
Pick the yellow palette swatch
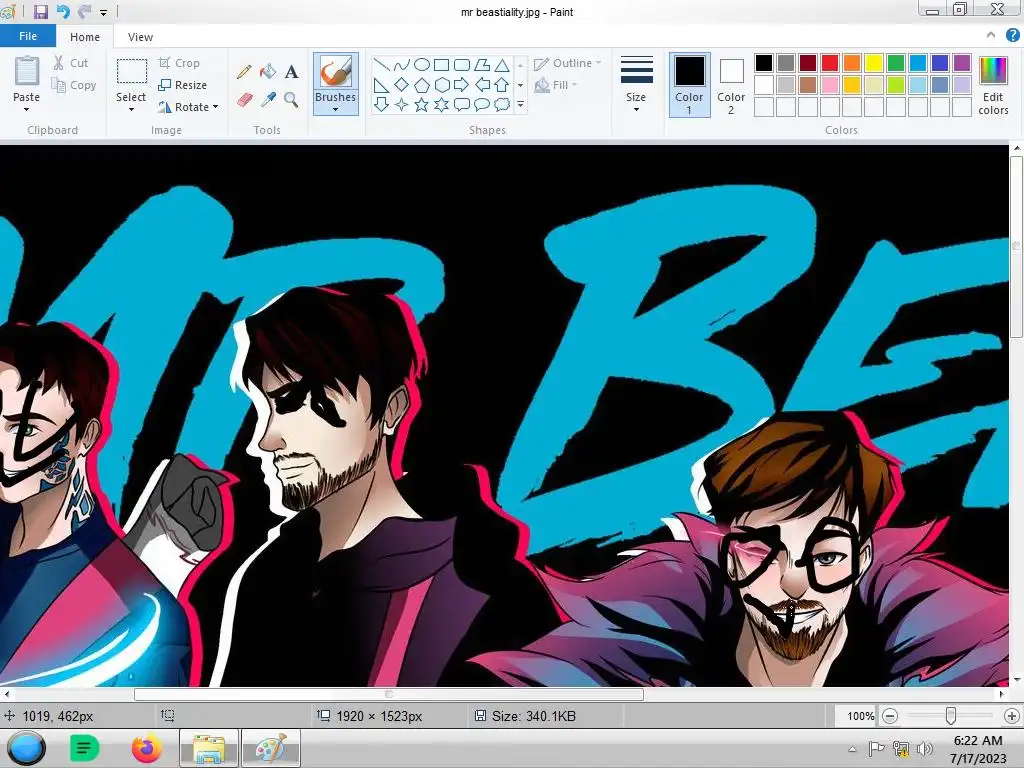tap(874, 63)
